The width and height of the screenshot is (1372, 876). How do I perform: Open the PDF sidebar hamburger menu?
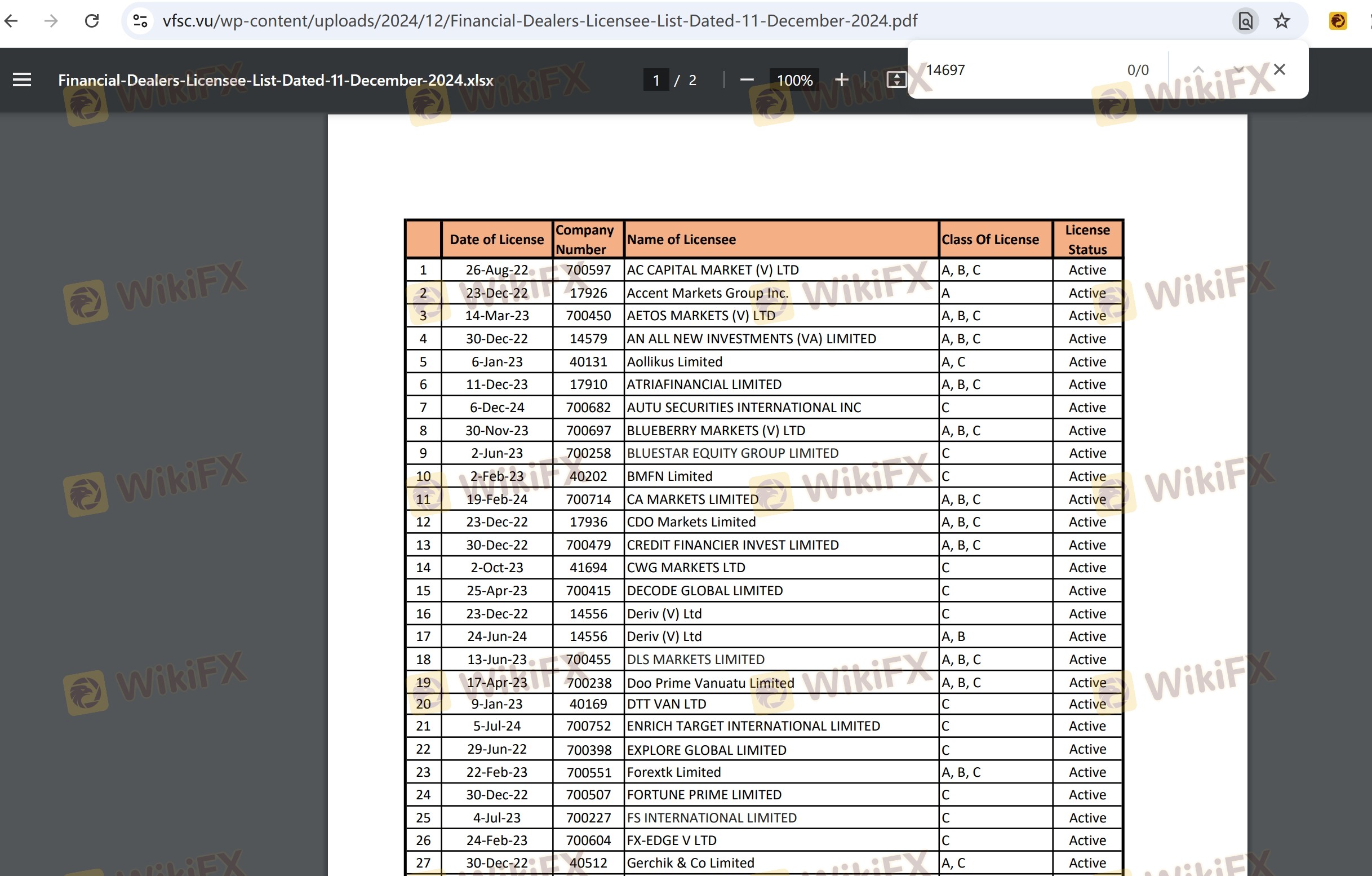(21, 80)
